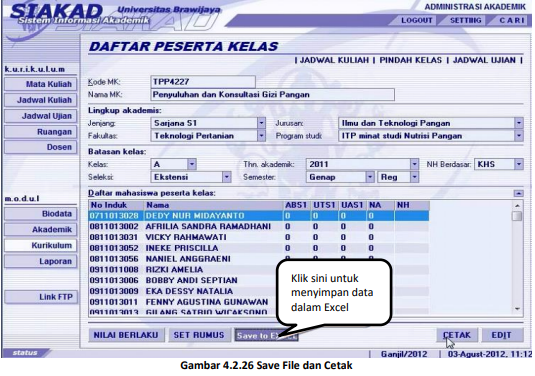Click the LOGOUT tab
Image resolution: width=535 pixels, height=376 pixels.
pos(417,20)
